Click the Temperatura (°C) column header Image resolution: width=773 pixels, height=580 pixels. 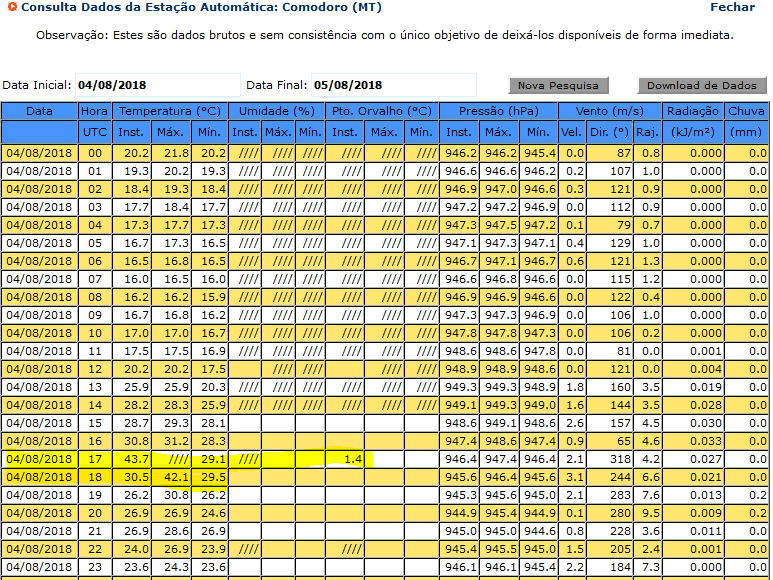click(169, 111)
